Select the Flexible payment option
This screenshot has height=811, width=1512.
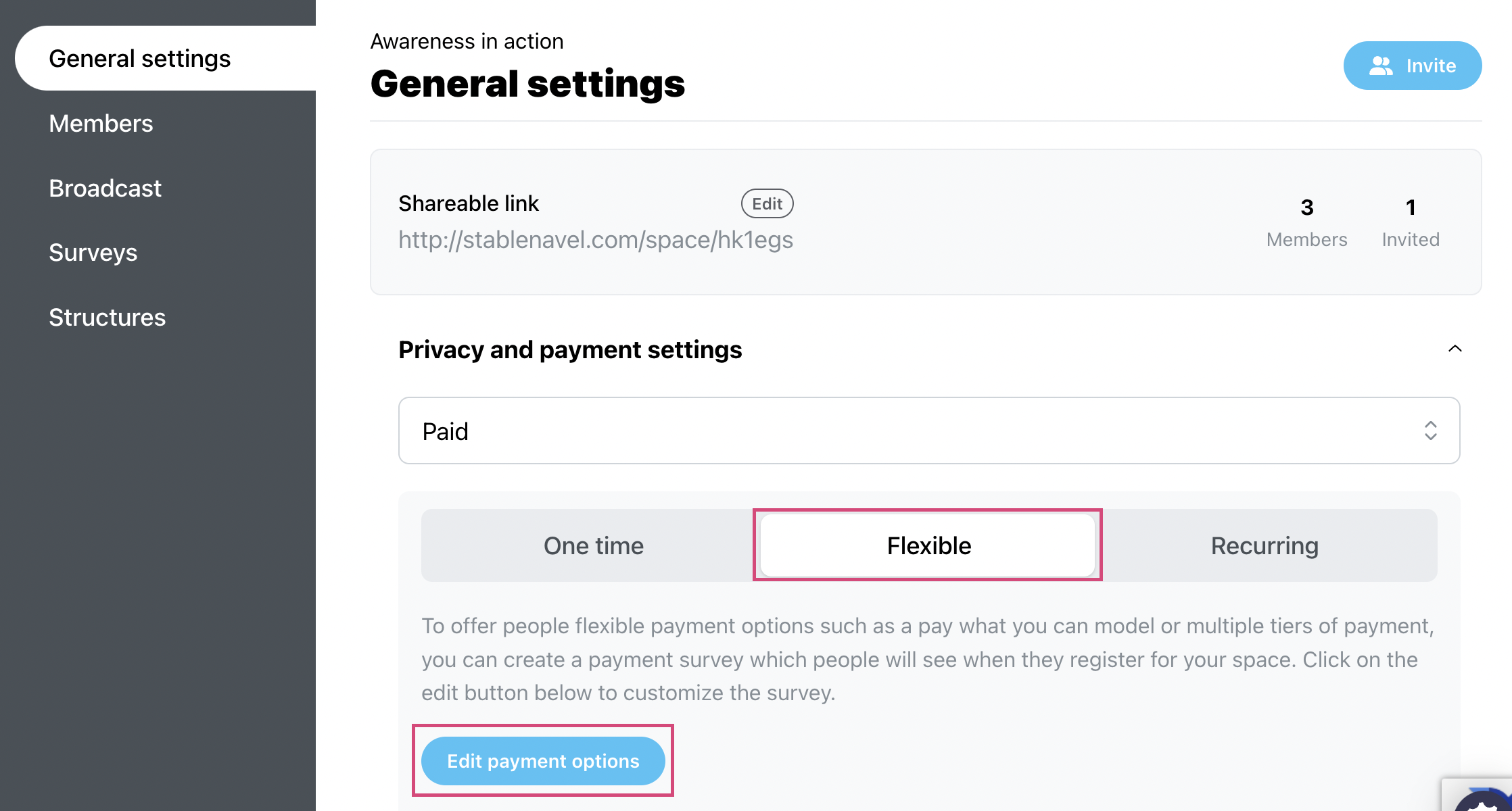pyautogui.click(x=928, y=545)
